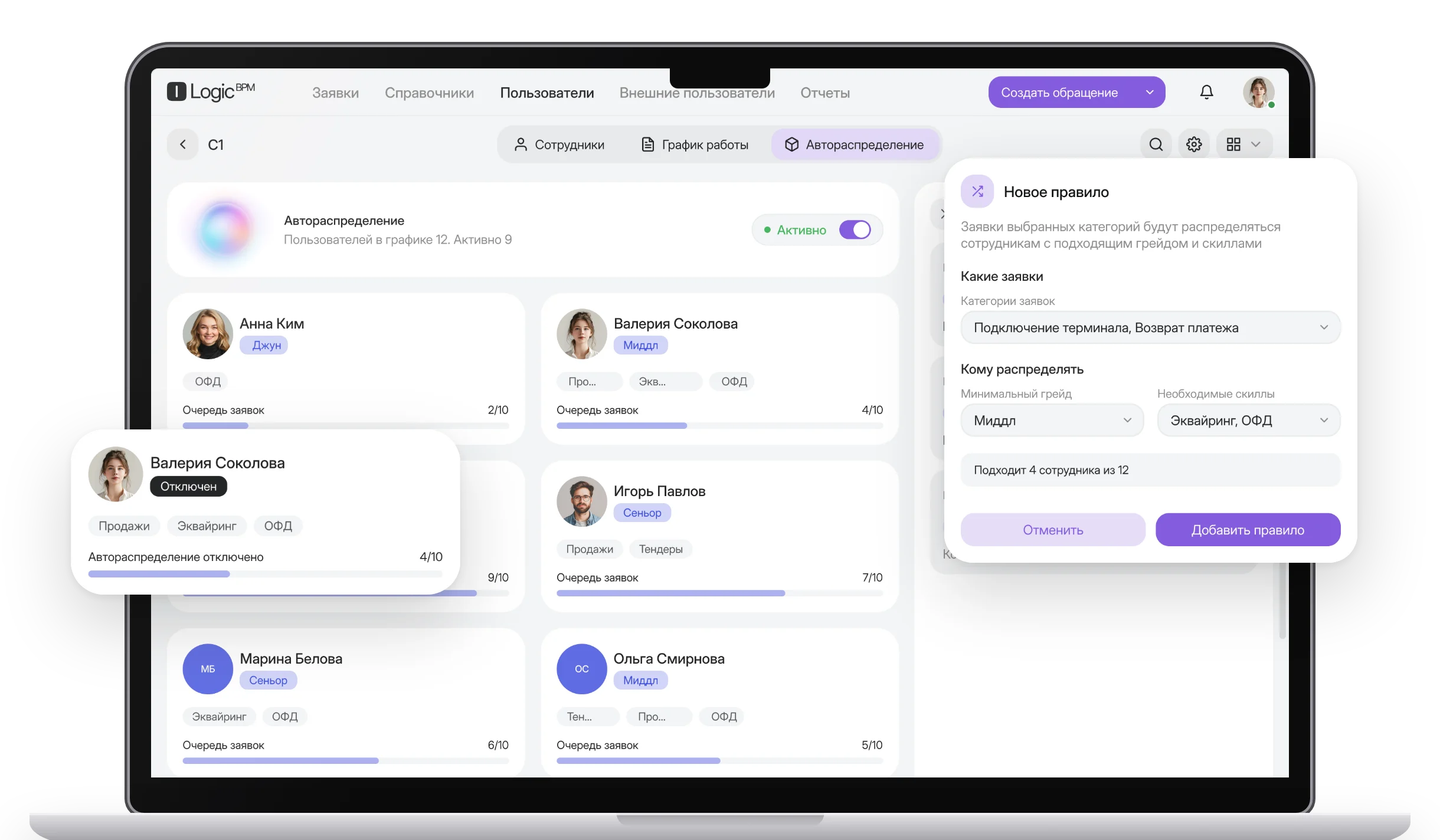The width and height of the screenshot is (1440, 840).
Task: Click the ОС initials avatar
Action: click(581, 668)
